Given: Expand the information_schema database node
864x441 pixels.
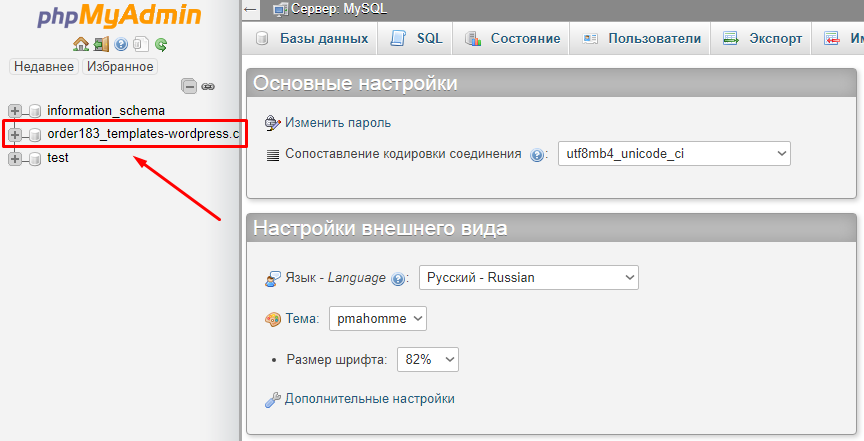Looking at the screenshot, I should click(x=15, y=111).
